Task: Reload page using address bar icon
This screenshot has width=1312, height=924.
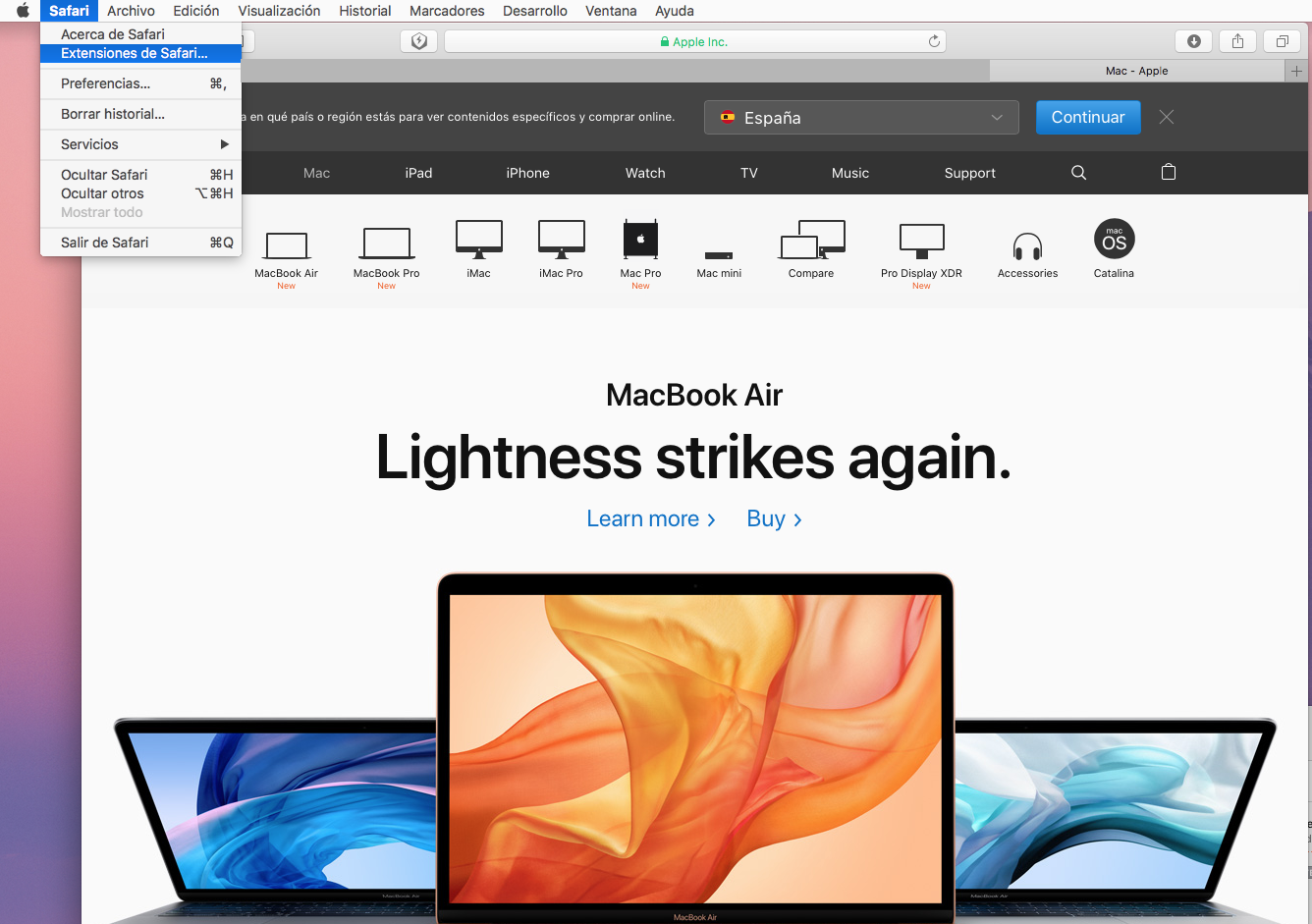Action: point(934,41)
